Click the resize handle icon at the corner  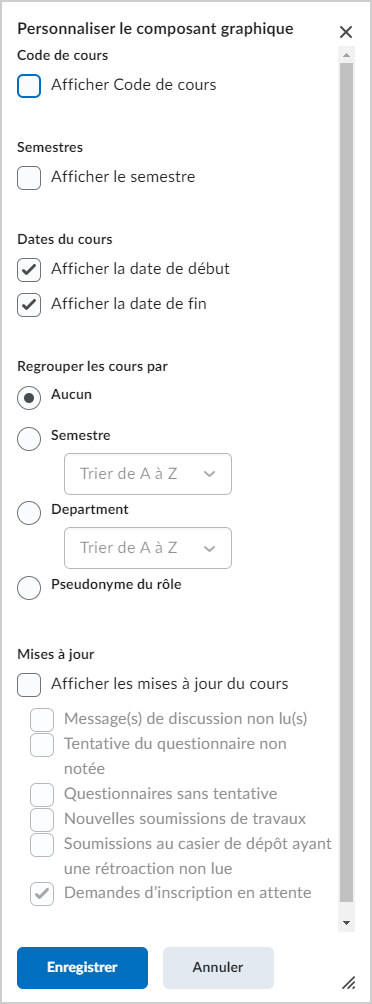pyautogui.click(x=348, y=982)
